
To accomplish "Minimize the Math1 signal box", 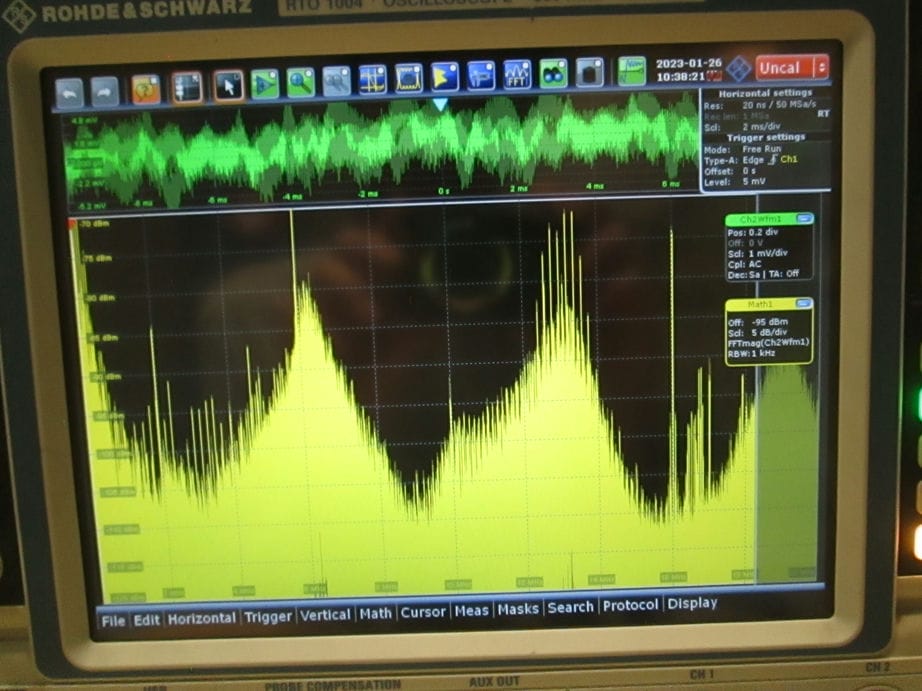I will coord(803,303).
